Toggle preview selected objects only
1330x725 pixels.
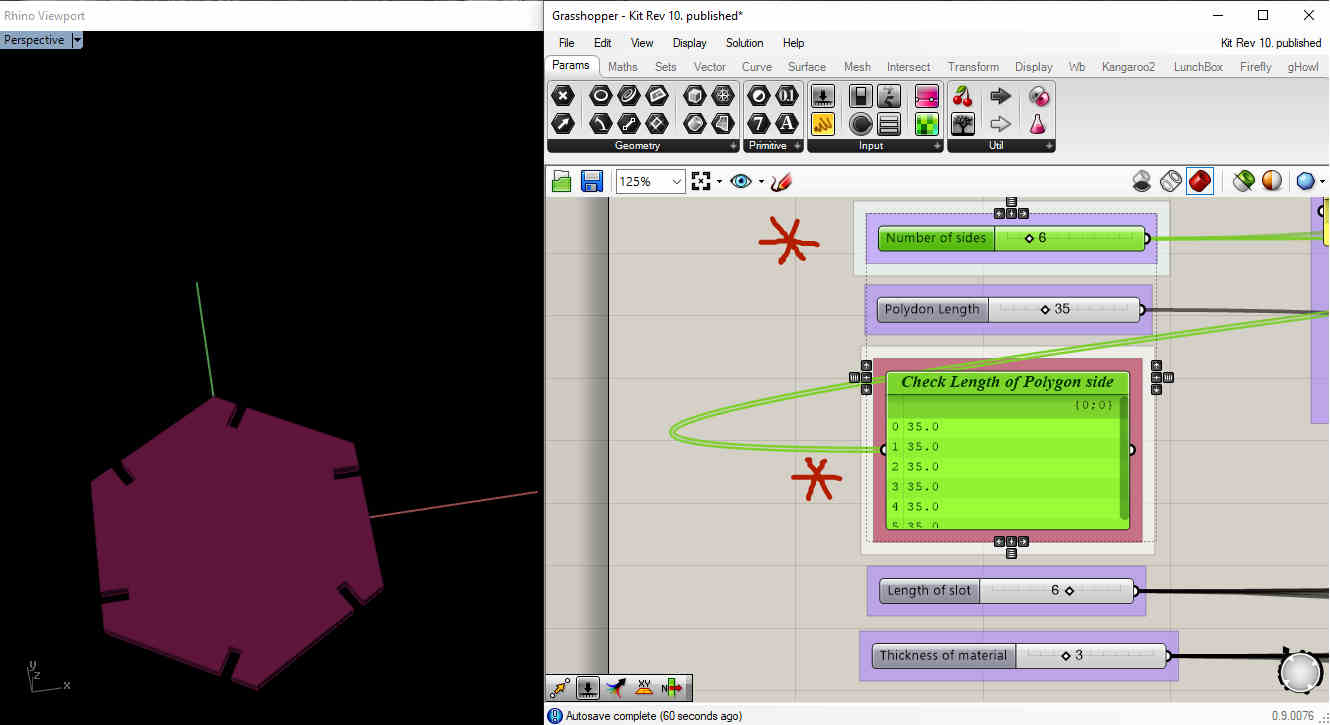pyautogui.click(x=1244, y=181)
